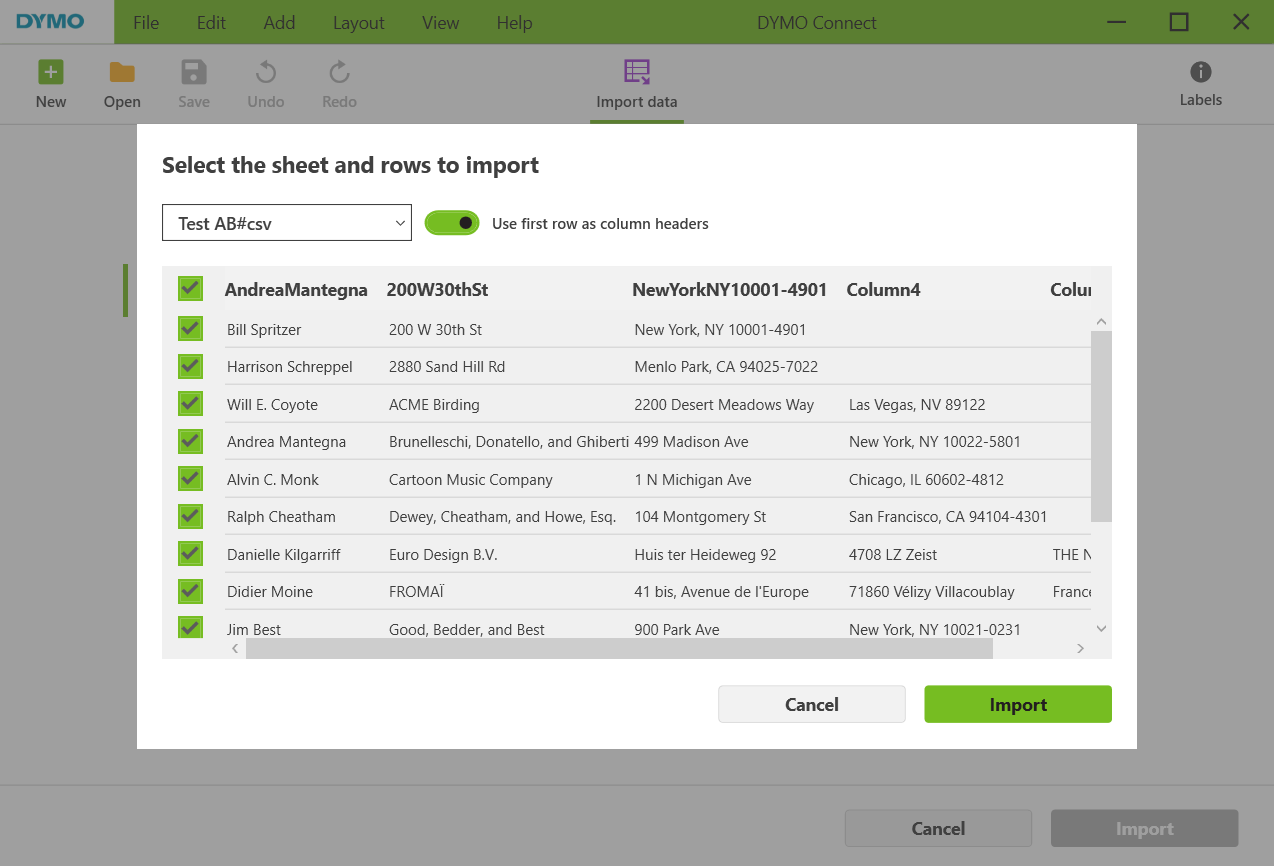Click the green Import button in dialog
The width and height of the screenshot is (1274, 866).
[1017, 704]
